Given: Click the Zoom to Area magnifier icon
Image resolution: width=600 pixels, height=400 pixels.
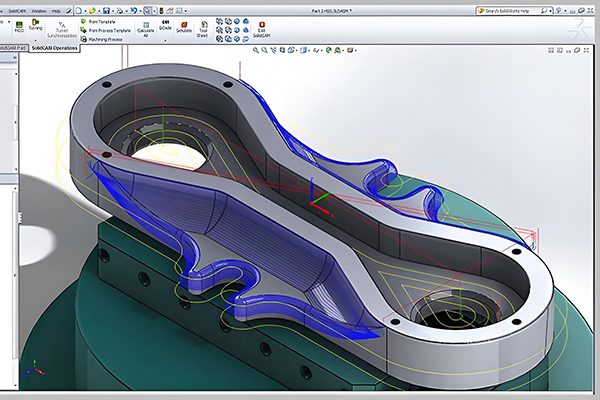Looking at the screenshot, I should point(264,50).
